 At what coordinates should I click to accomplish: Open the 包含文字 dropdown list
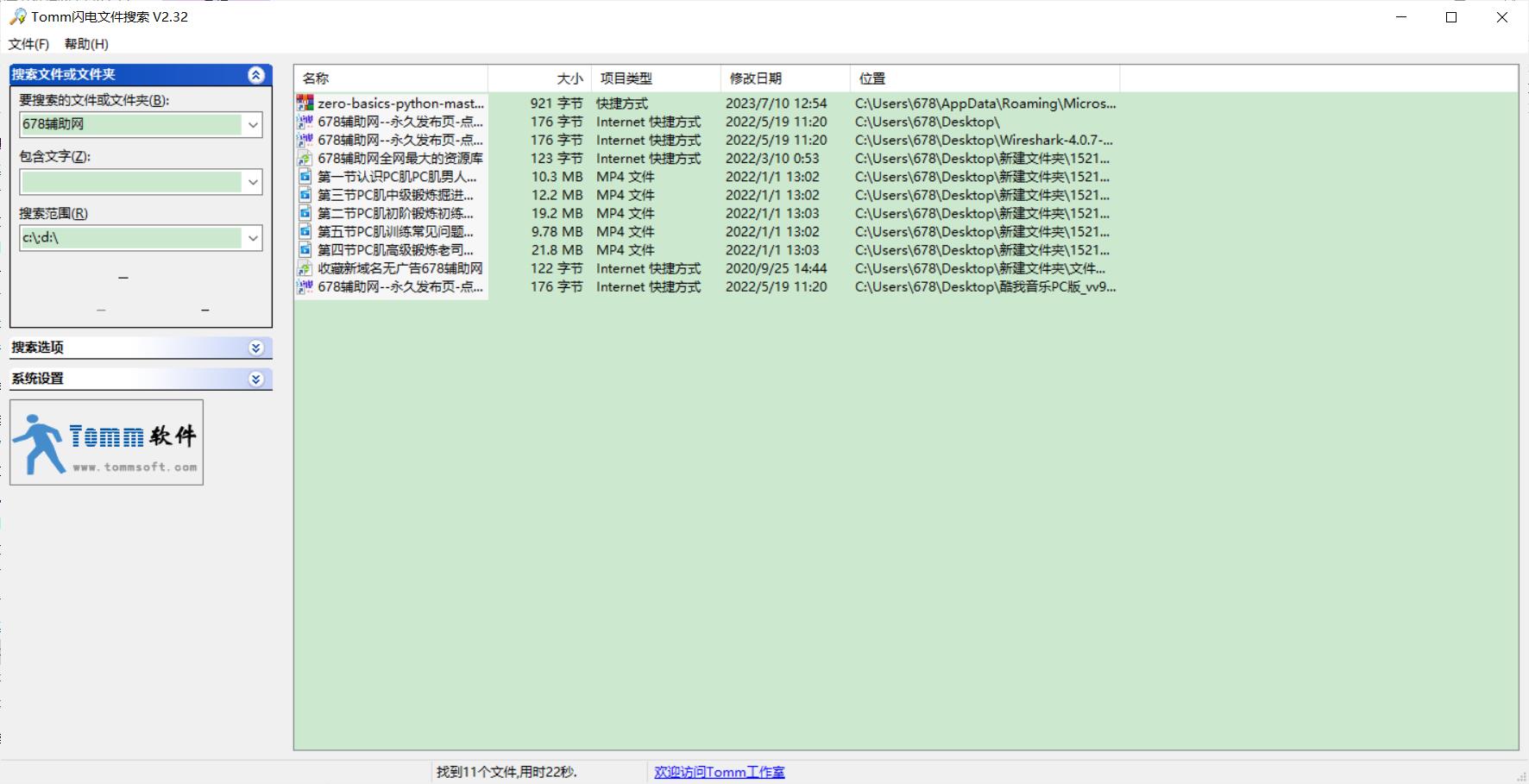[x=253, y=182]
